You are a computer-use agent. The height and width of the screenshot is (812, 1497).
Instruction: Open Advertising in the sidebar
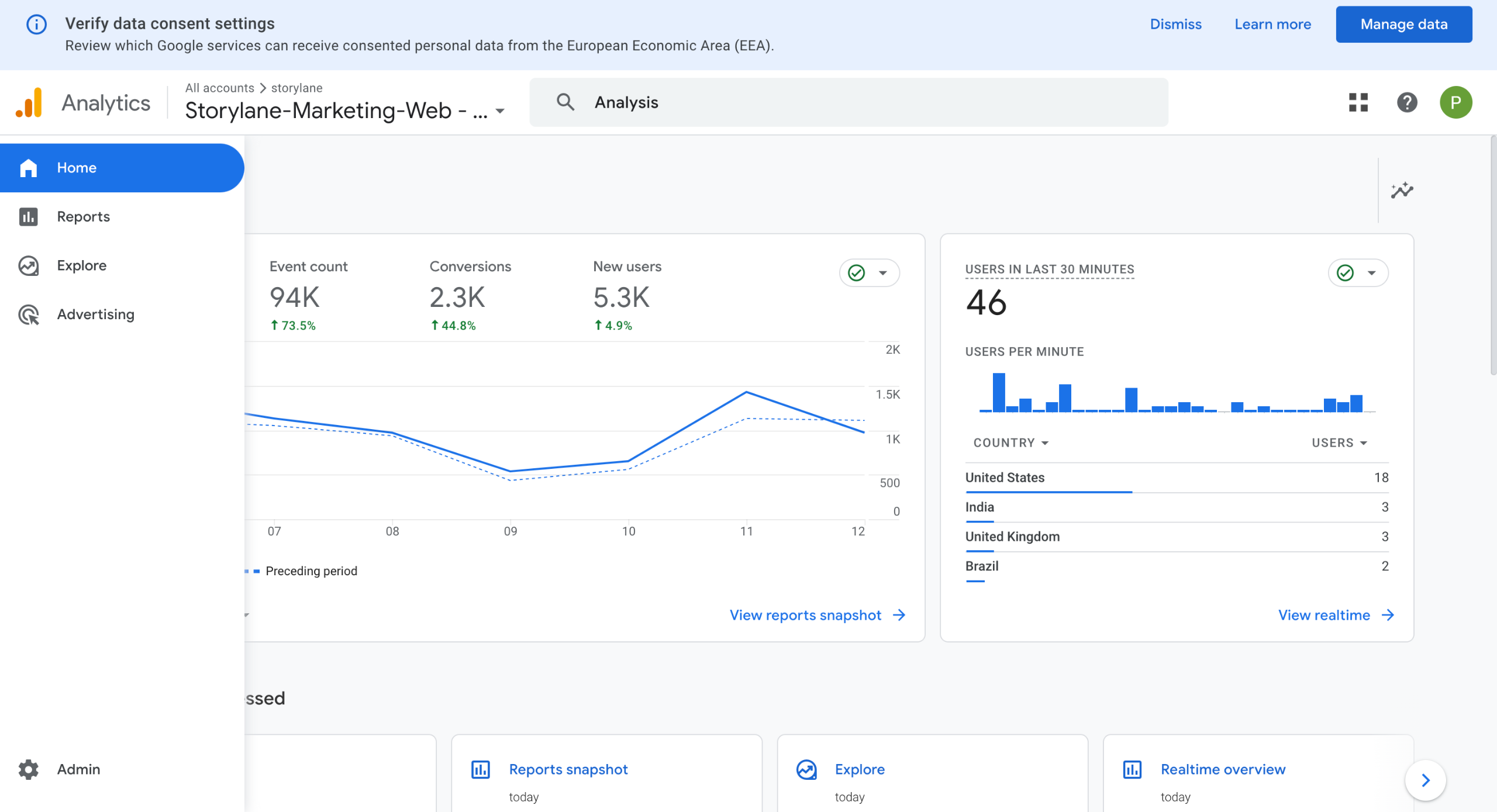click(122, 315)
